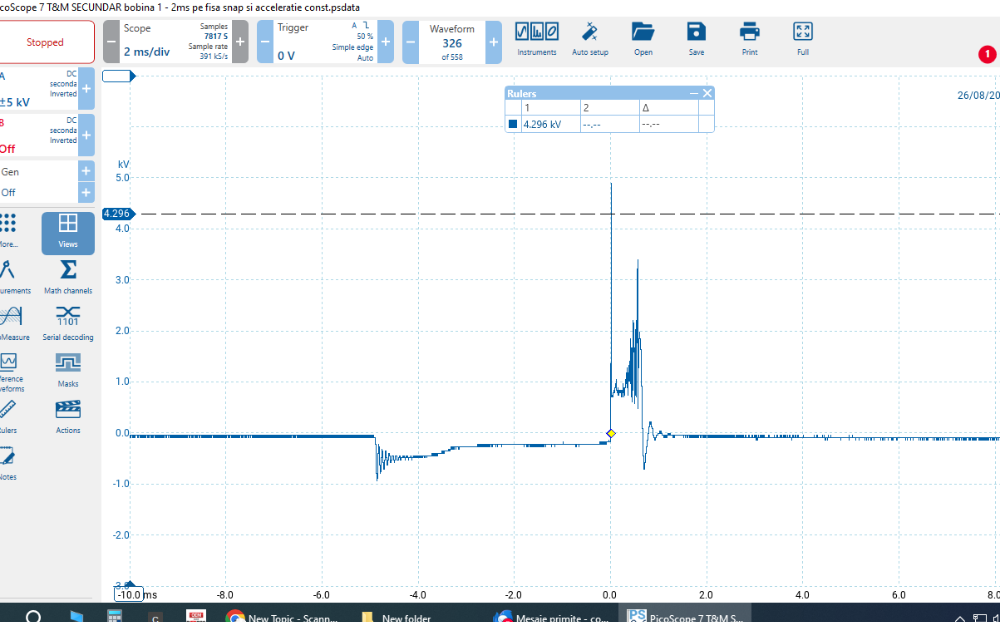The height and width of the screenshot is (622, 1000).
Task: Open the Math channels tool
Action: [68, 276]
